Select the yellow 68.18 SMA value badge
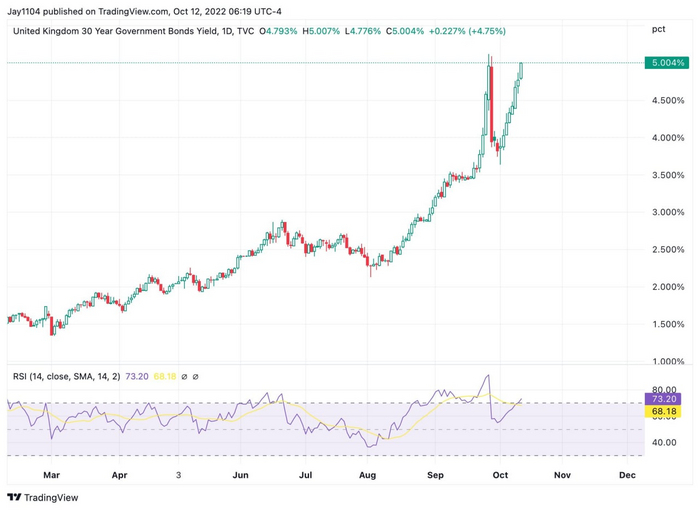This screenshot has width=700, height=510. (663, 411)
